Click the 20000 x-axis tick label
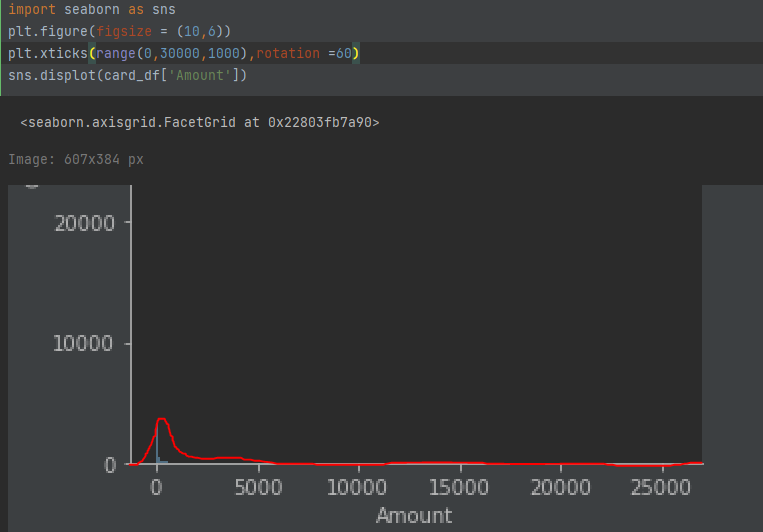The height and width of the screenshot is (532, 763). coord(560,487)
